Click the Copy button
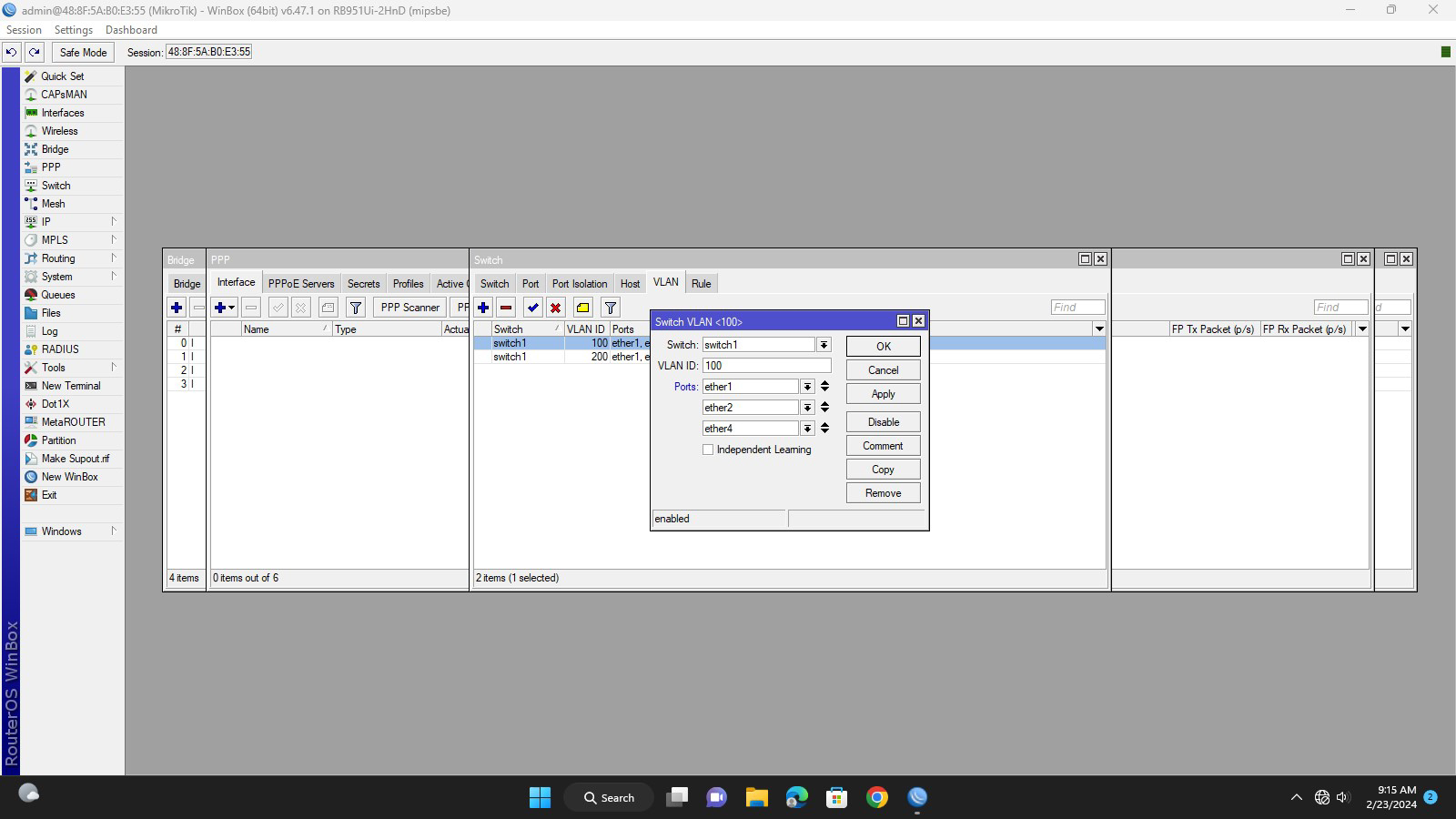 click(883, 470)
